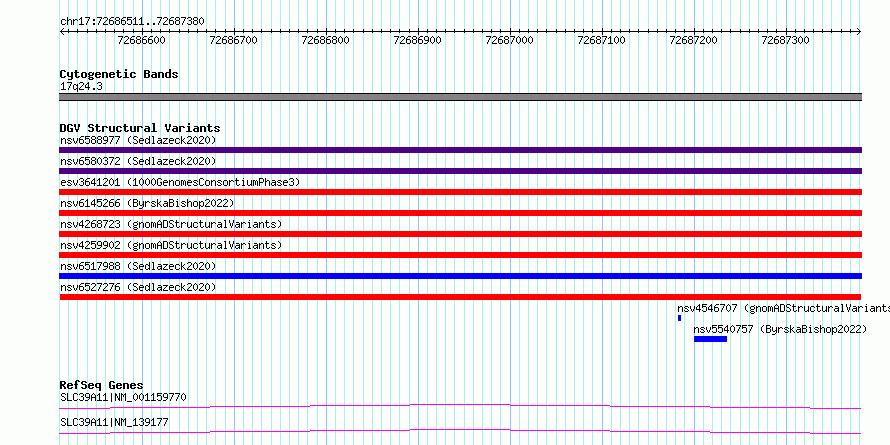Click the red bar under esv3641201
The width and height of the screenshot is (890, 445).
460,192
